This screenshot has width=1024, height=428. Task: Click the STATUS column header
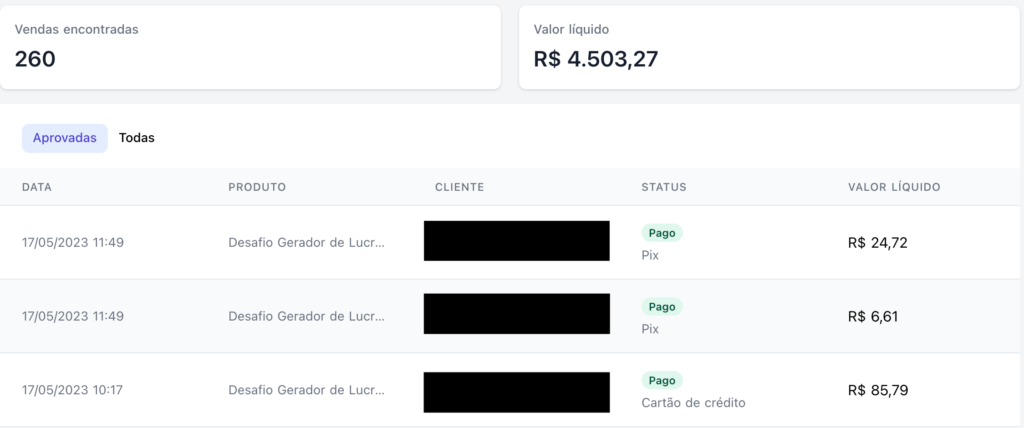tap(664, 188)
